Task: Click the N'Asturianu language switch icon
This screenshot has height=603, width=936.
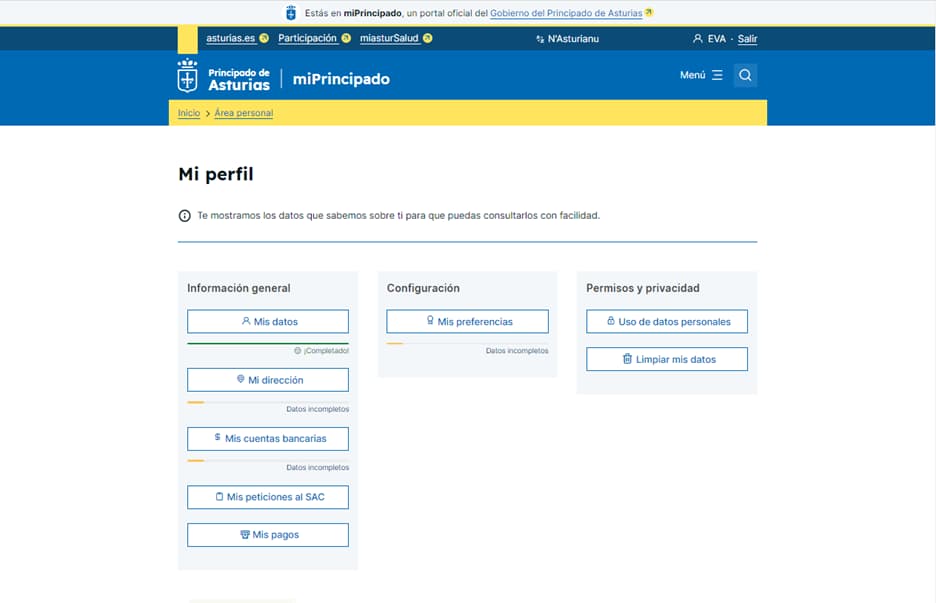Action: click(x=540, y=39)
